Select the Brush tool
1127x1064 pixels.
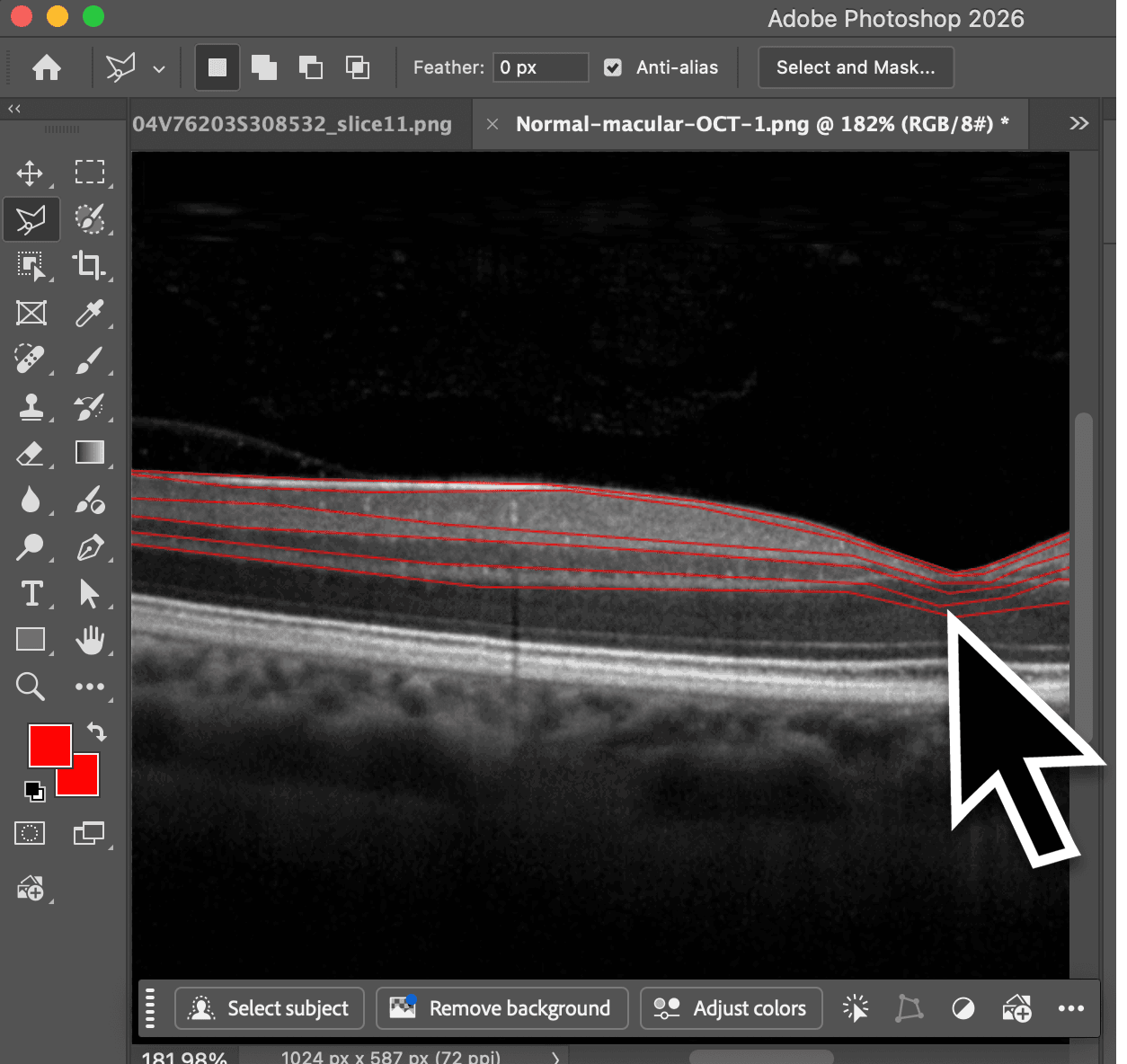tap(90, 359)
